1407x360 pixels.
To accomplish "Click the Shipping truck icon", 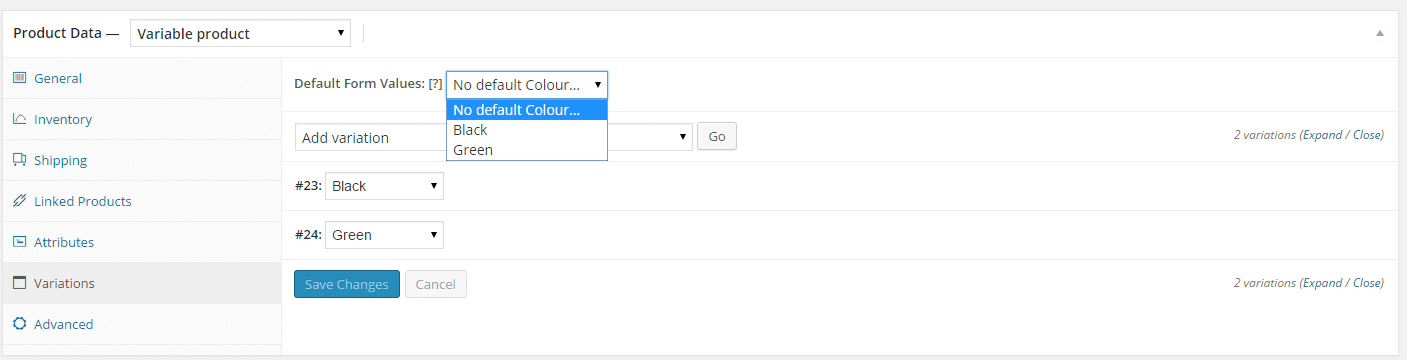I will tap(19, 160).
